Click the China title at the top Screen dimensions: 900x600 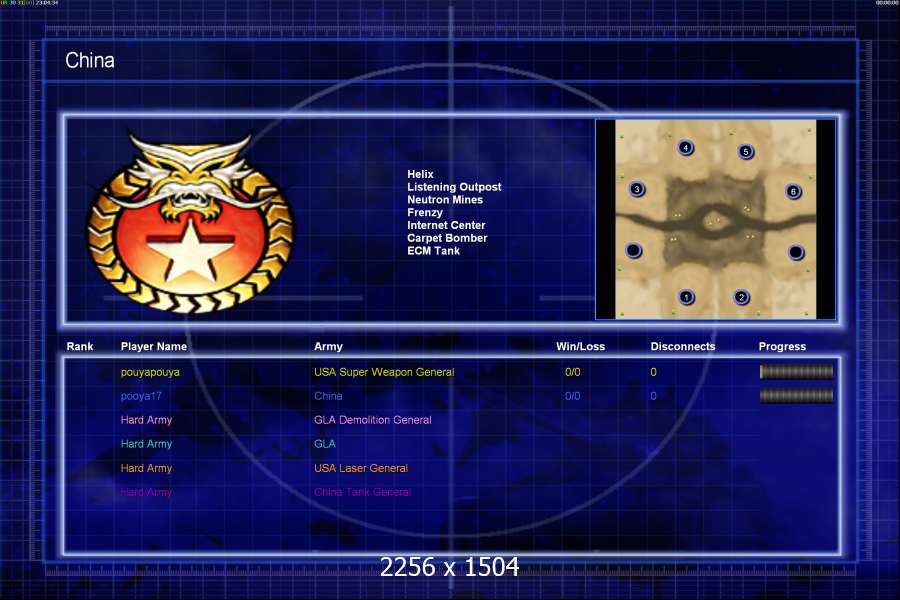[90, 60]
